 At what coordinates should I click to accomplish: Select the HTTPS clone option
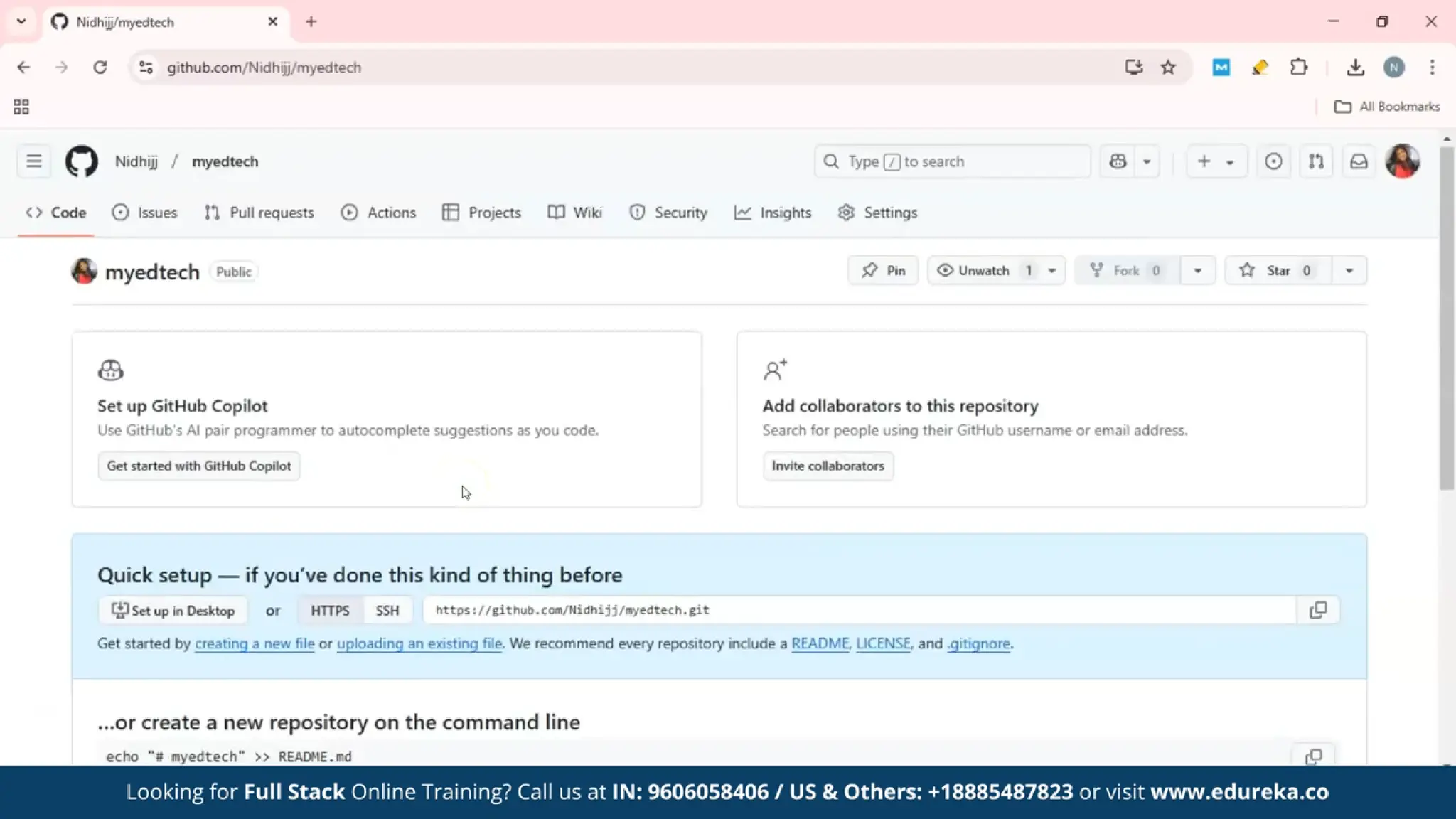click(330, 611)
